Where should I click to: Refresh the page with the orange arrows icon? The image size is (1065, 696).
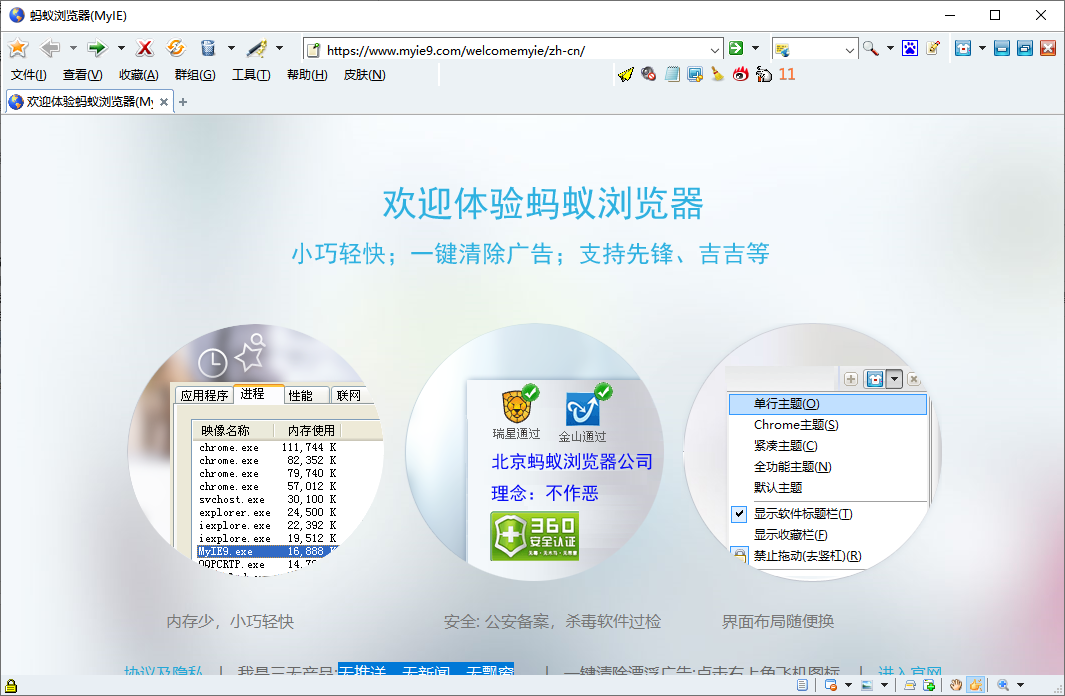[176, 48]
